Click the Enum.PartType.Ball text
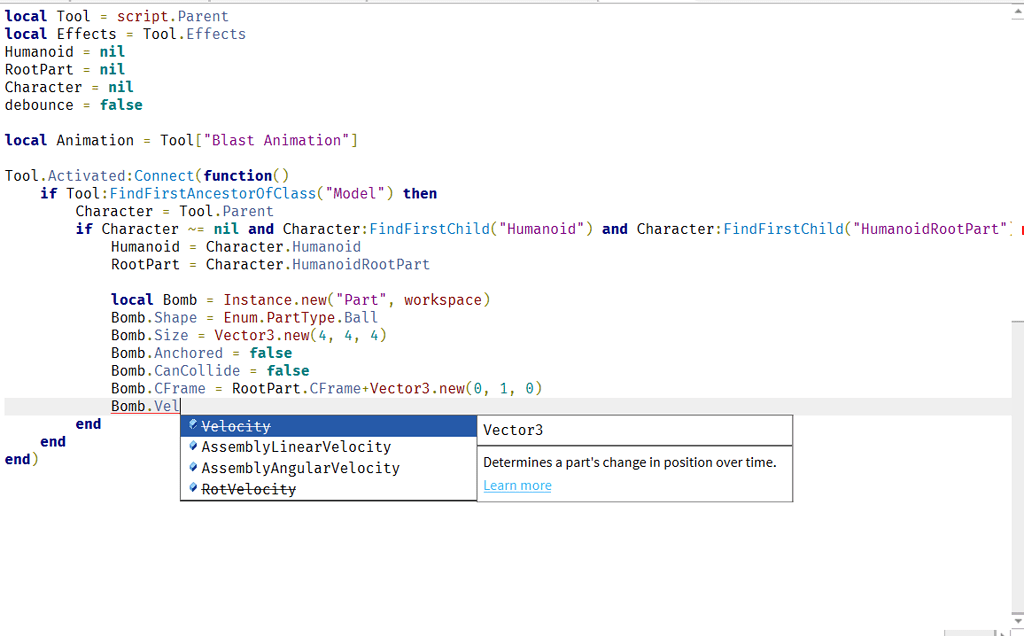 pyautogui.click(x=300, y=318)
